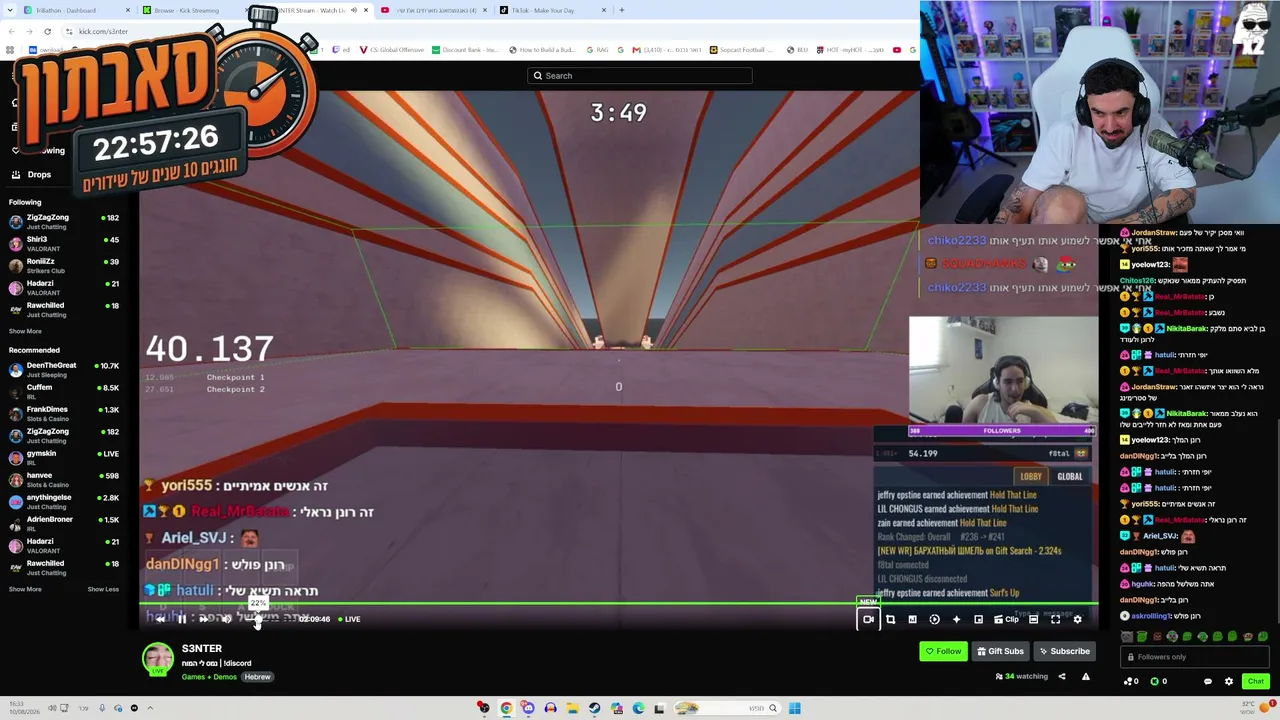Reload the page in browser
Screen dimensions: 1280x720
pos(47,31)
